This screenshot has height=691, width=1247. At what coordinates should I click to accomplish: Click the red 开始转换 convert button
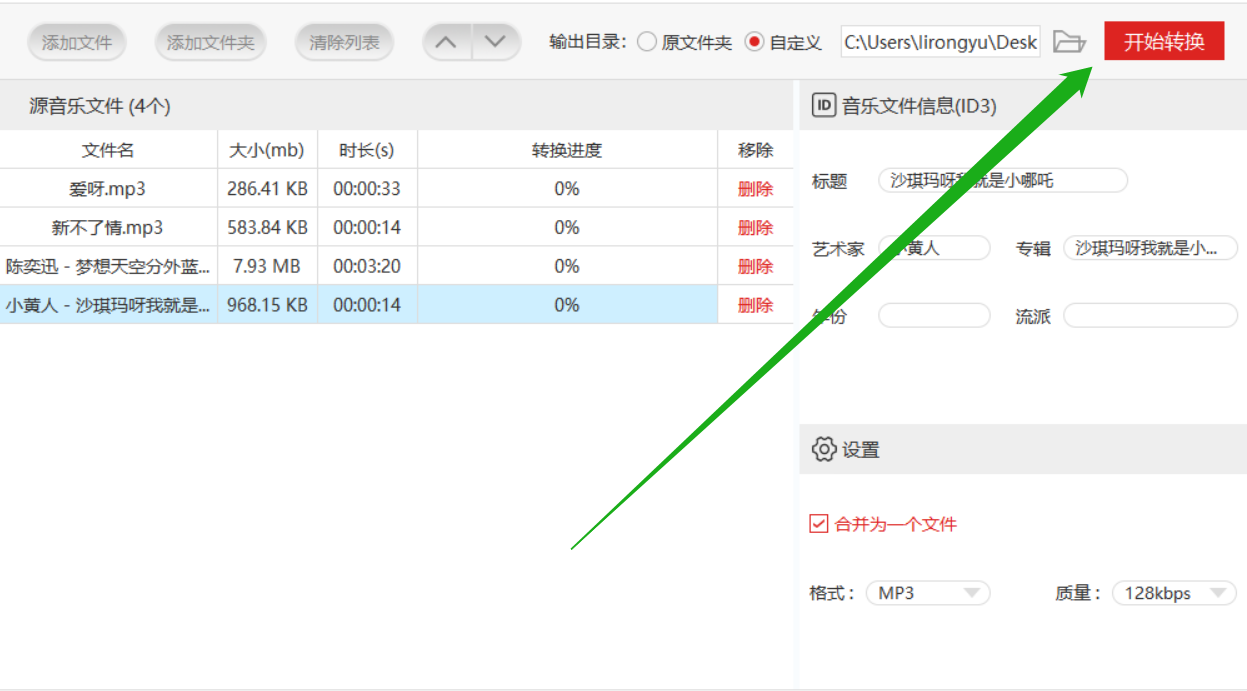tap(1163, 41)
